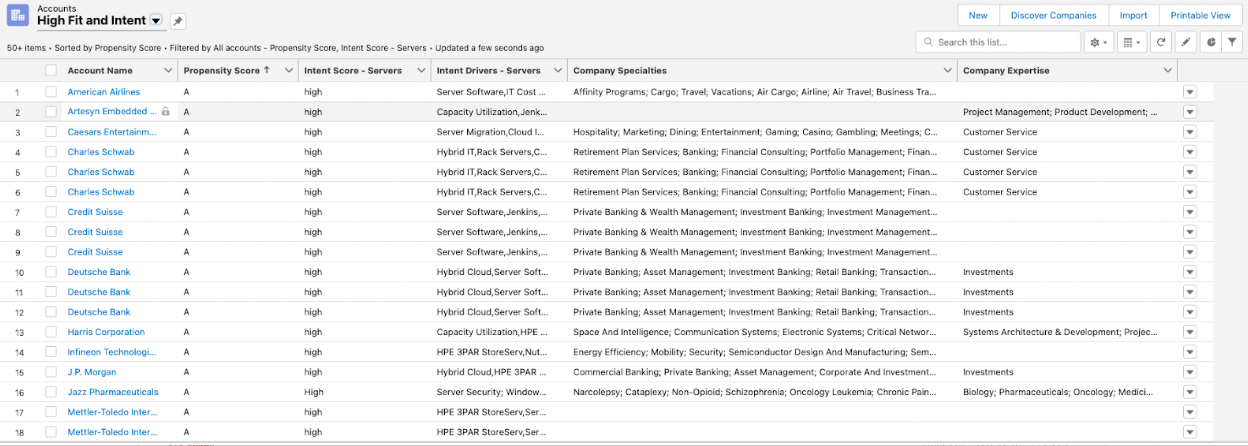Check row 17 Mettler-Toledo checkbox
This screenshot has width=1248, height=446.
coord(51,412)
